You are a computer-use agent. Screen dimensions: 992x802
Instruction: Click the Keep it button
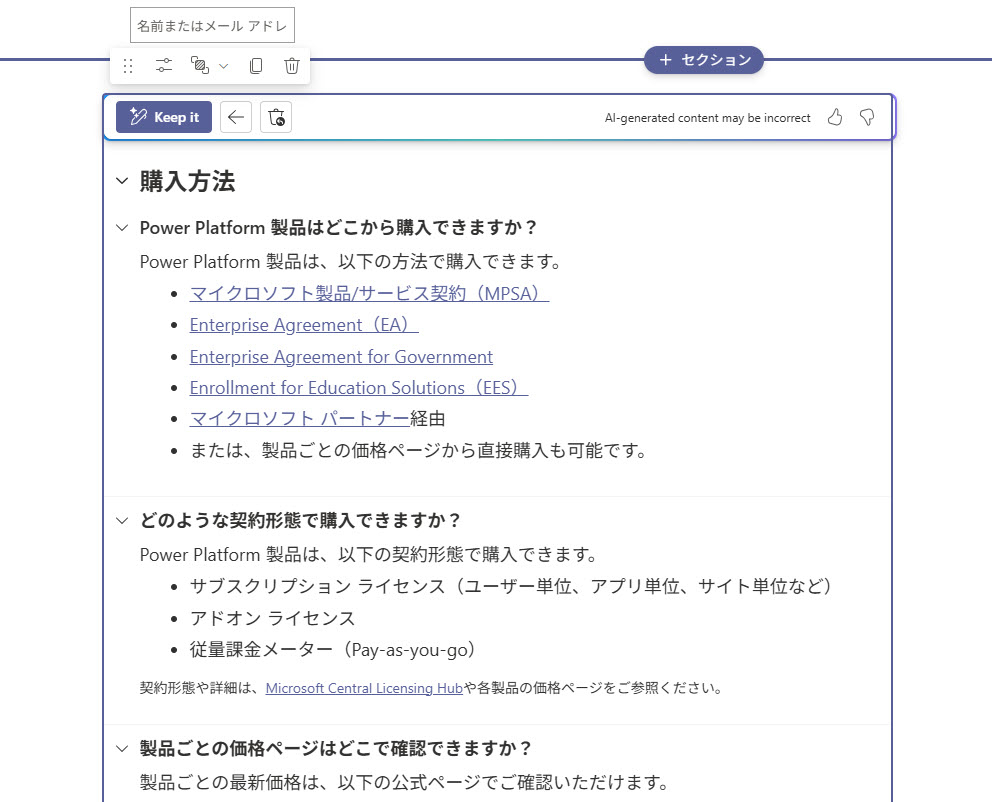(x=164, y=117)
